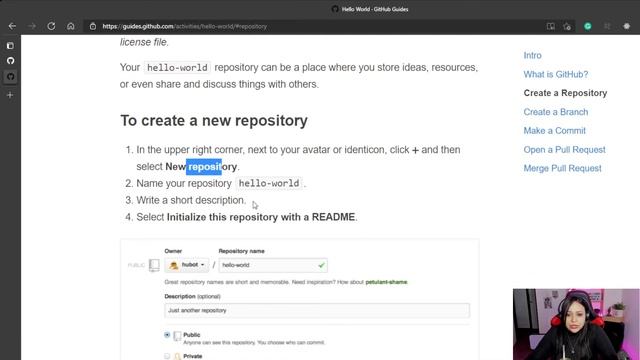View site info via the lock icon

(x=93, y=26)
